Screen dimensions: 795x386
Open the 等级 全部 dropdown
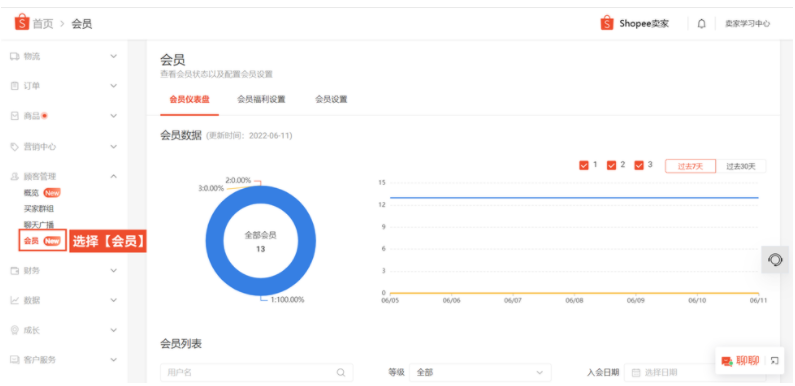[x=480, y=373]
